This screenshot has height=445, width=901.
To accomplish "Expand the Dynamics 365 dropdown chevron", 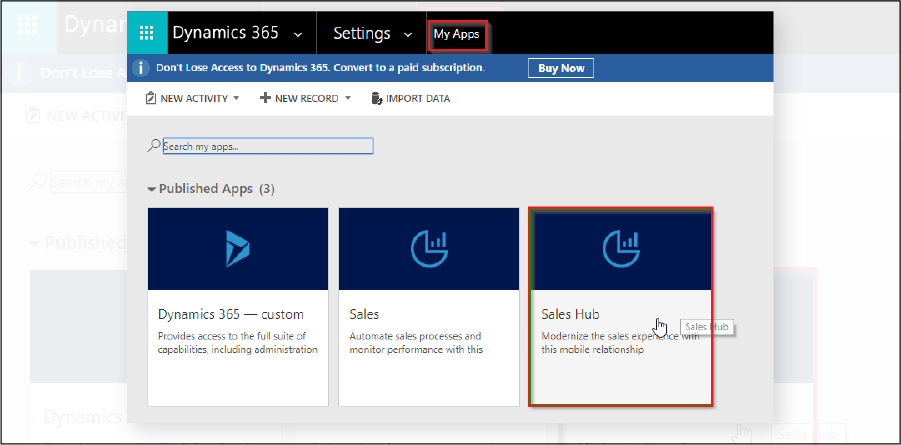I will pos(298,34).
